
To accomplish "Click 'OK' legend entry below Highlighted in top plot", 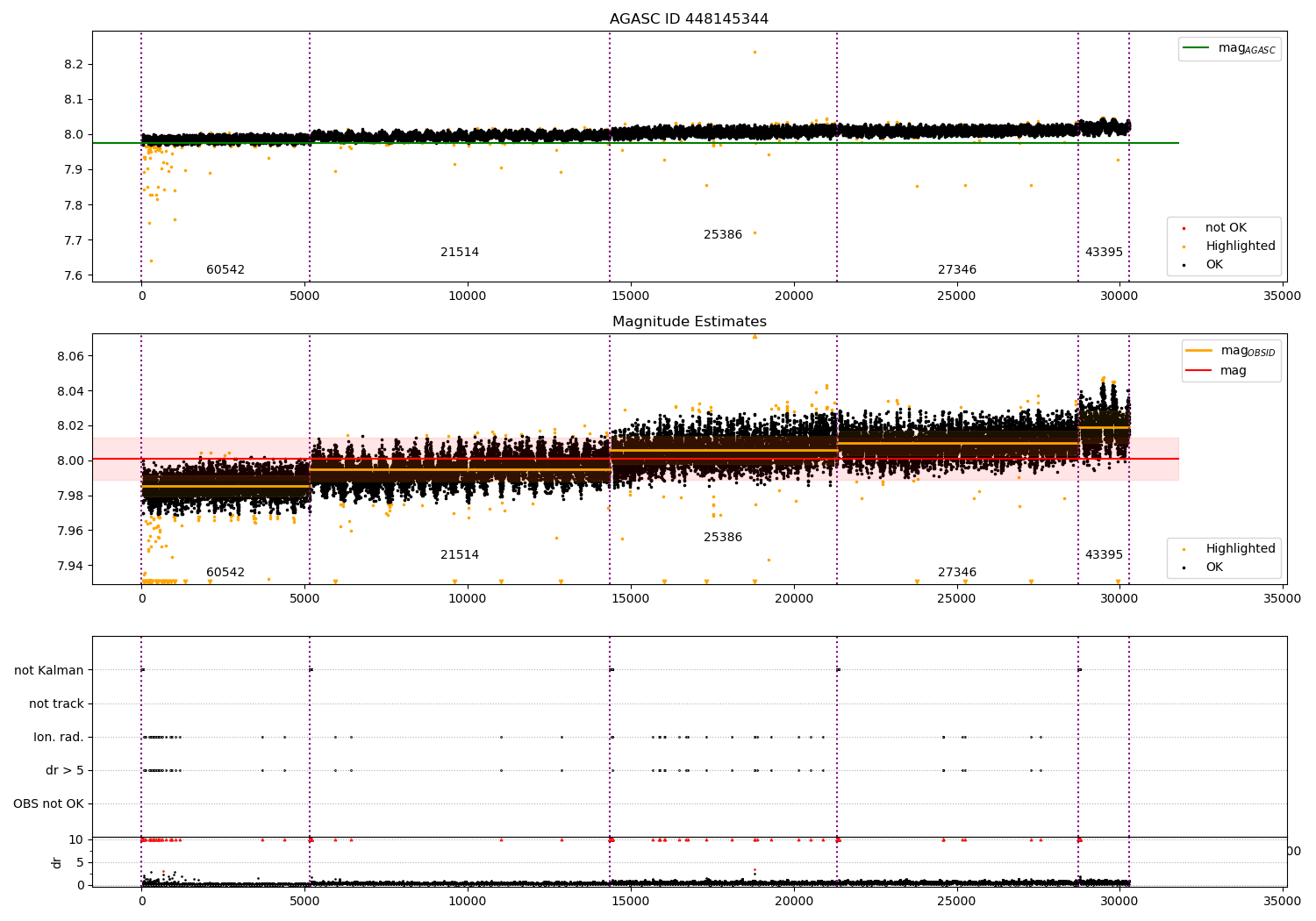I will (1202, 265).
